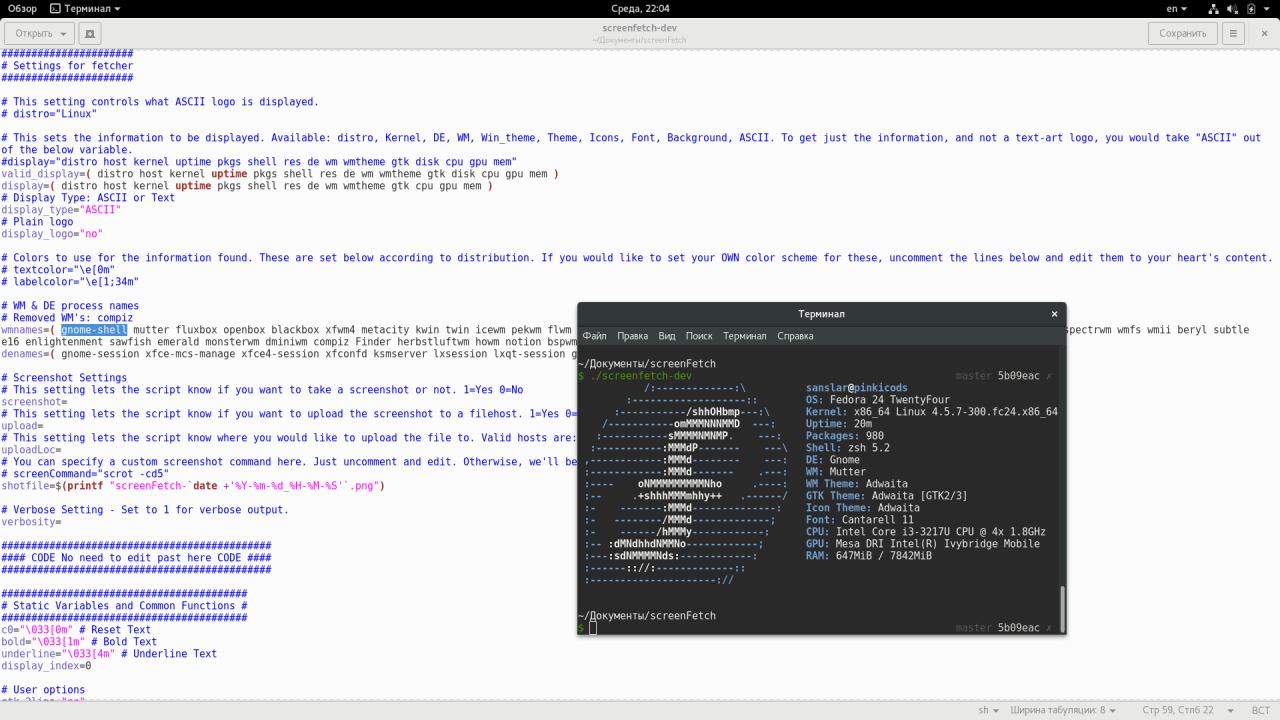The image size is (1280, 720).
Task: Click the new document icon beside Открыть
Action: [x=90, y=33]
